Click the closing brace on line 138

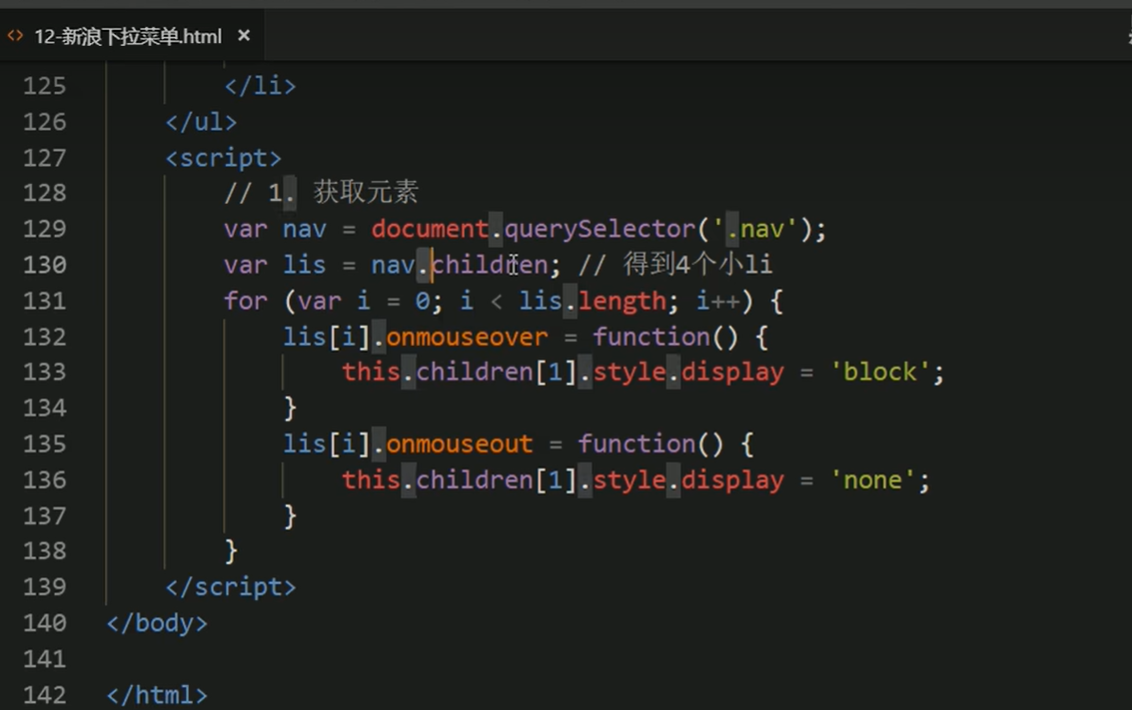(231, 551)
